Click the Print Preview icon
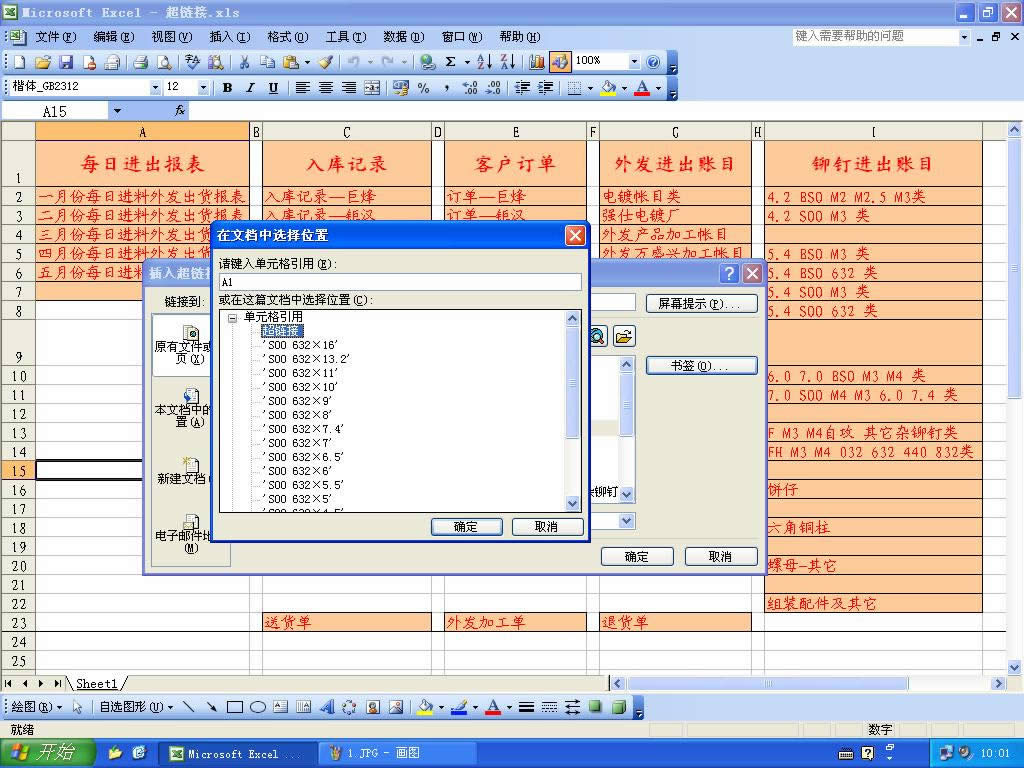The height and width of the screenshot is (768, 1024). click(x=165, y=62)
